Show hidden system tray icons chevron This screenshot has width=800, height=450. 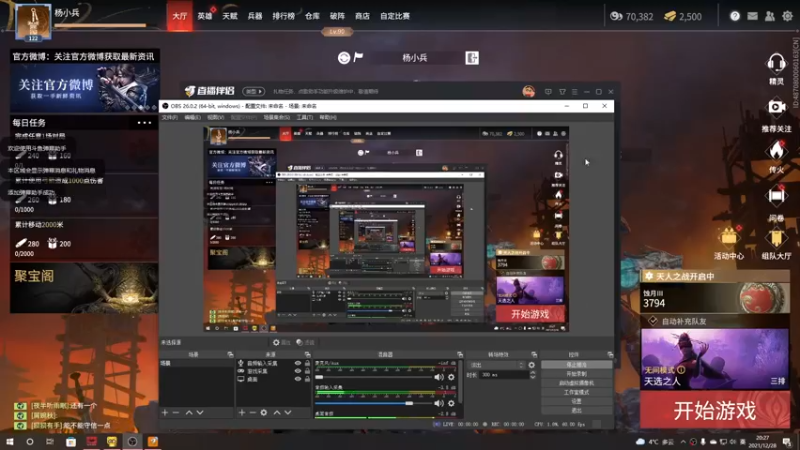coord(683,442)
